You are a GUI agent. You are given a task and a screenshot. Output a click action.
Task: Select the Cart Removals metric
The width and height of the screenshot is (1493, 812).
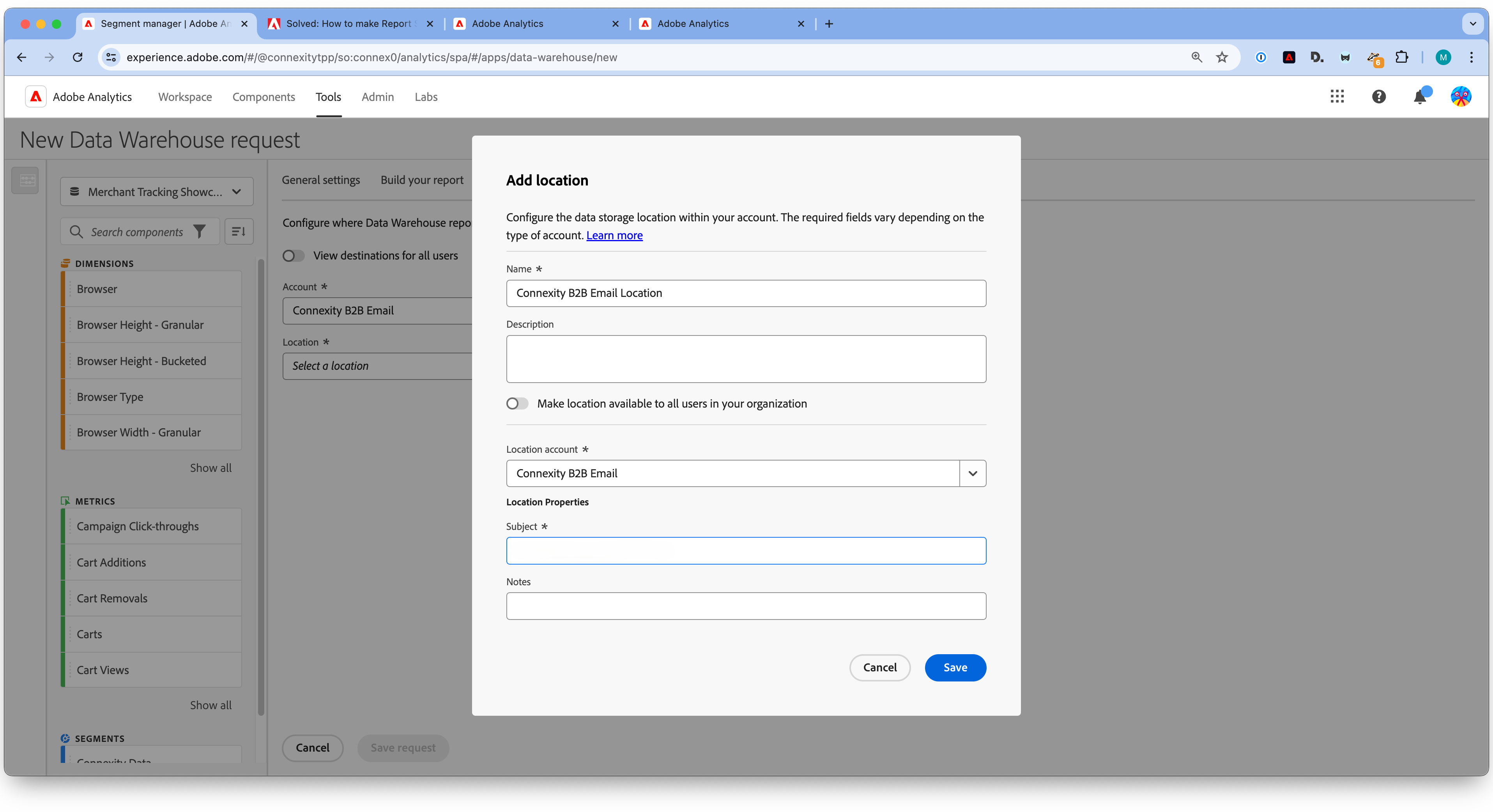tap(151, 598)
